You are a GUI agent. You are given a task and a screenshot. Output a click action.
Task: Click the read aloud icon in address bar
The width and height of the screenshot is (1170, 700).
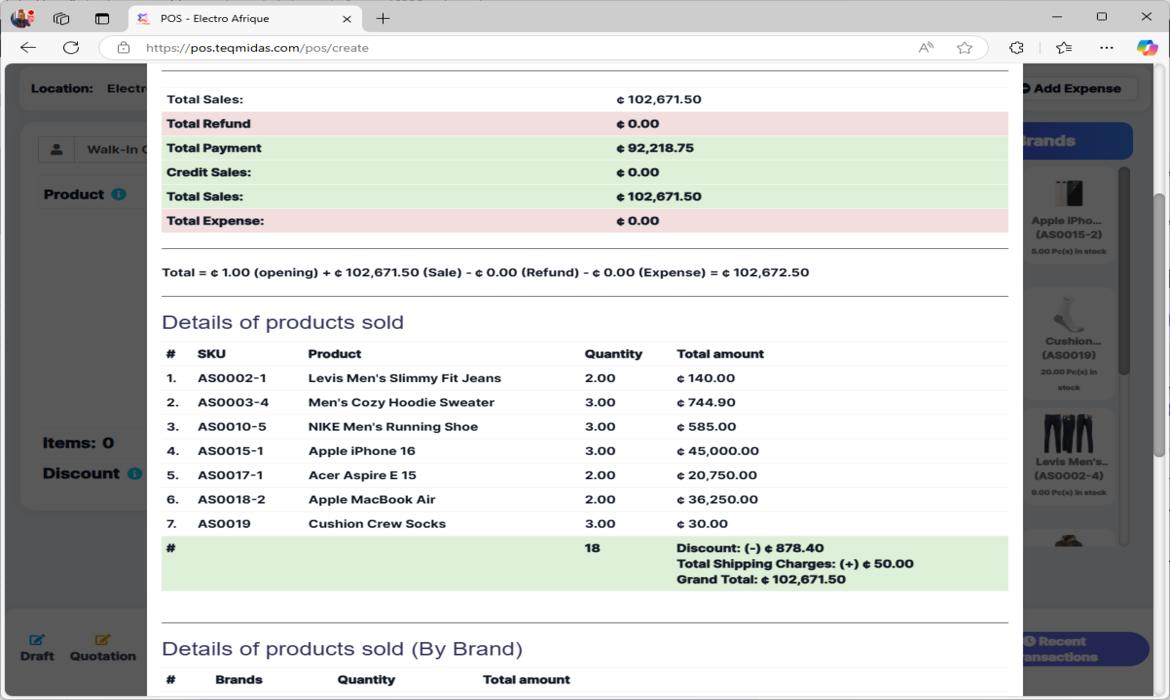coord(926,47)
